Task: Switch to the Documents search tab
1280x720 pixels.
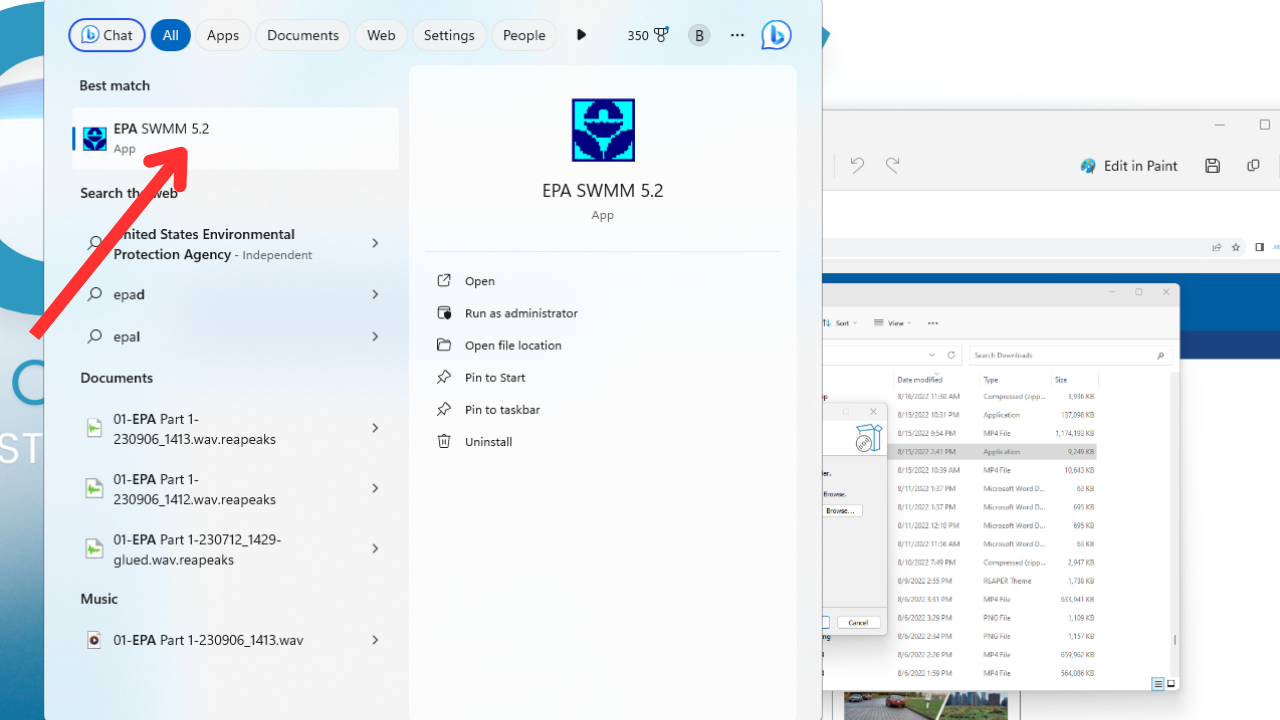Action: point(302,34)
